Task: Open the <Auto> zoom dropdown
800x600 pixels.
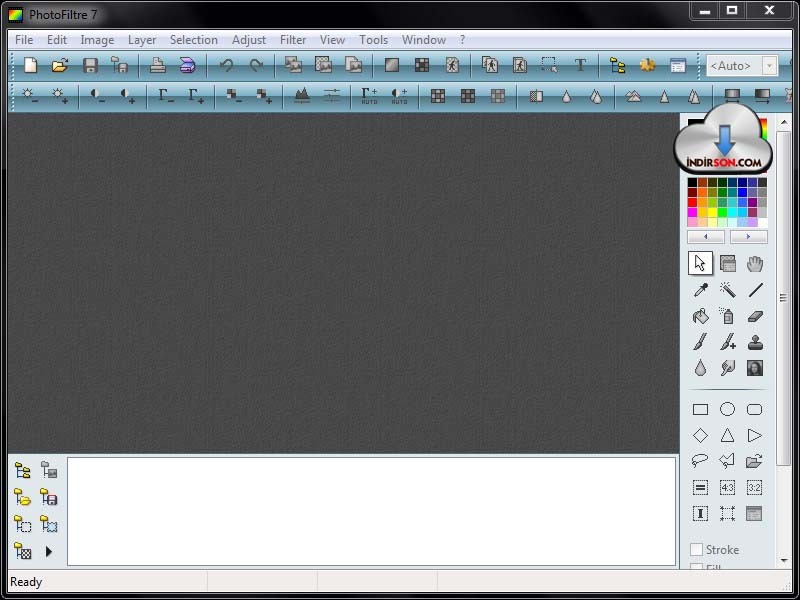Action: (x=769, y=66)
